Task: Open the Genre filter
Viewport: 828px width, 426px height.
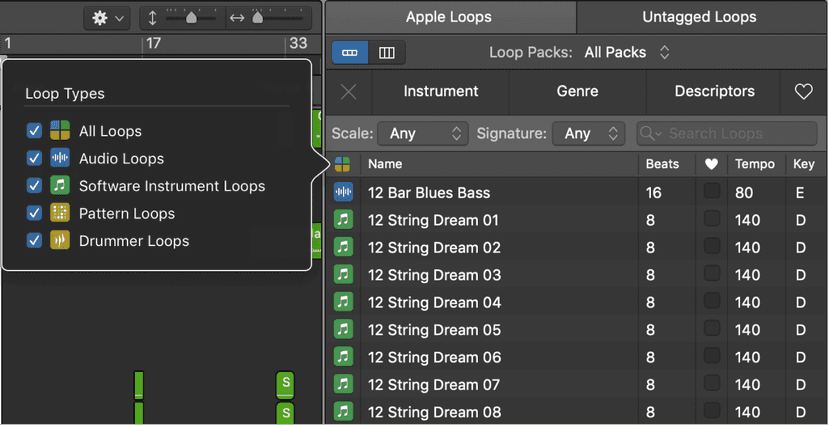Action: coord(578,92)
